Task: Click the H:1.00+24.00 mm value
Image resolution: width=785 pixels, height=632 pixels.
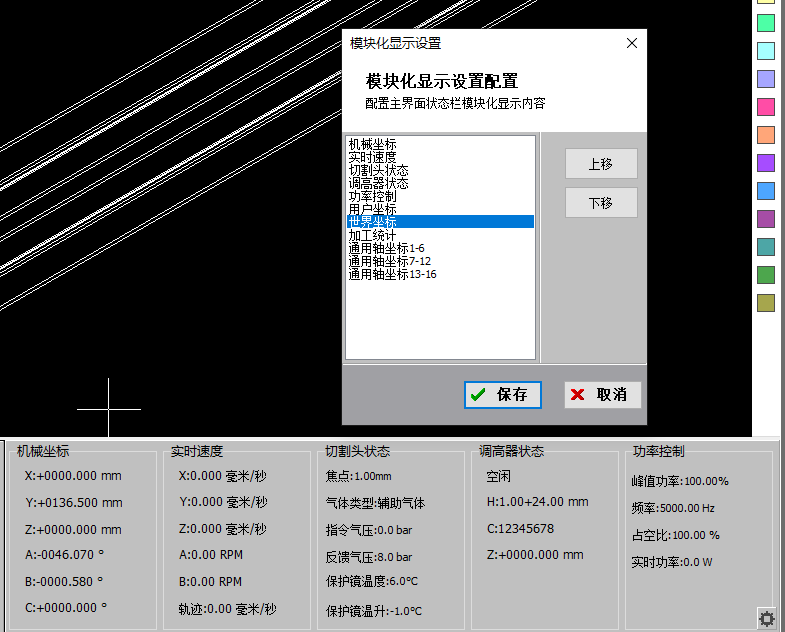Action: 538,502
